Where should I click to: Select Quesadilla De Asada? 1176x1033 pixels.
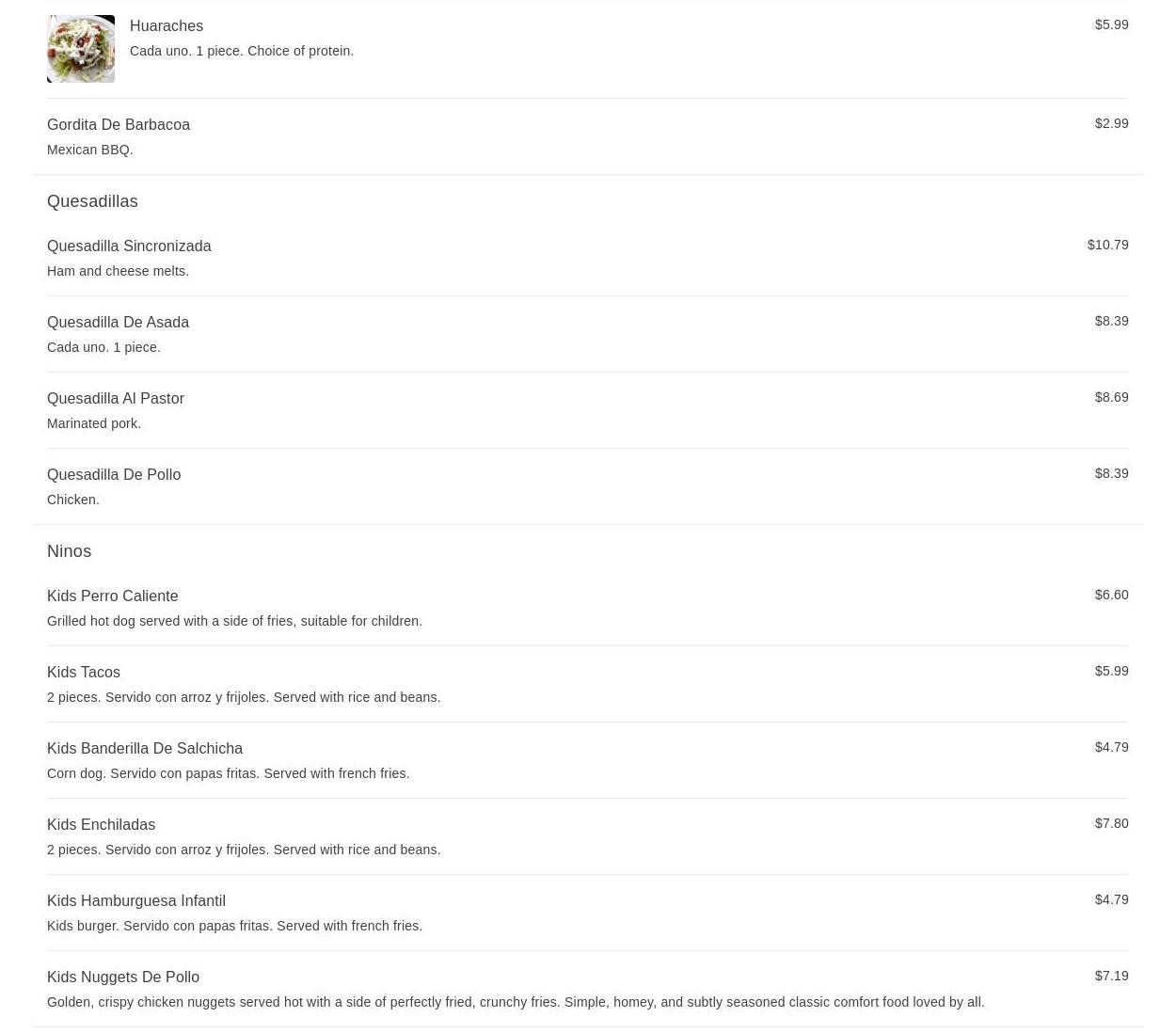tap(587, 334)
